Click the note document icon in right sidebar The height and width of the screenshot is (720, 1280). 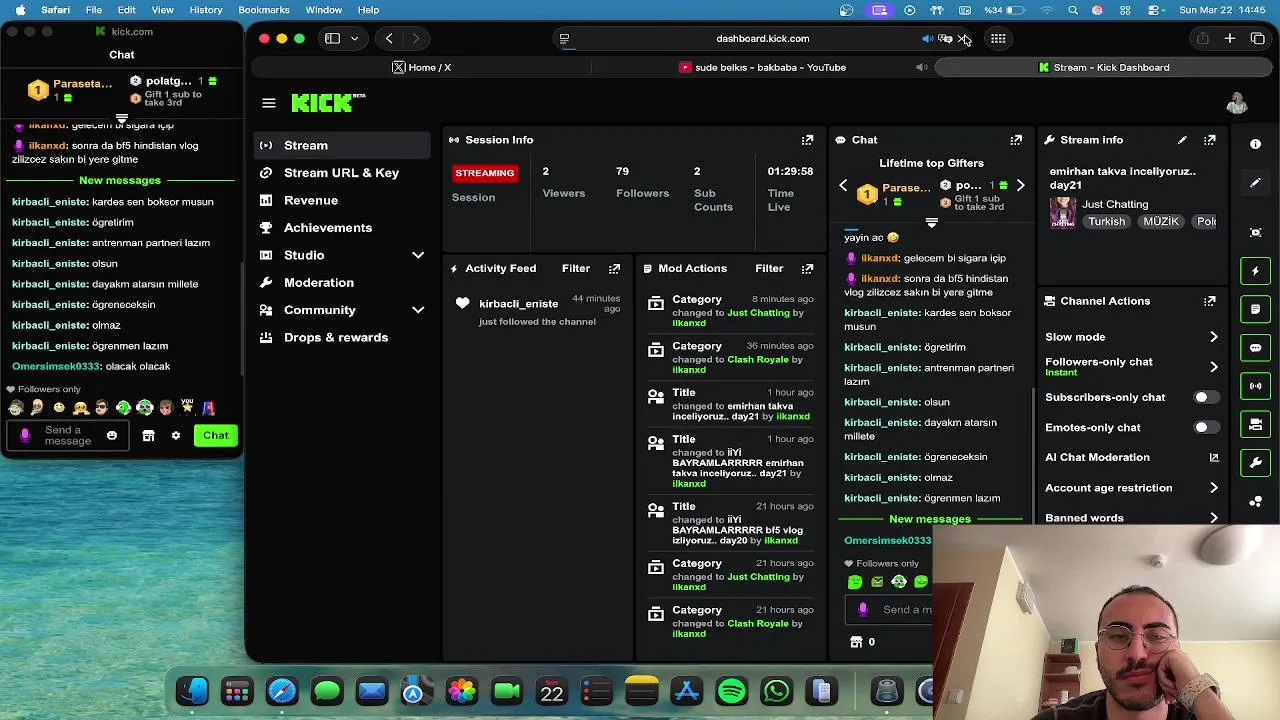[x=1256, y=309]
